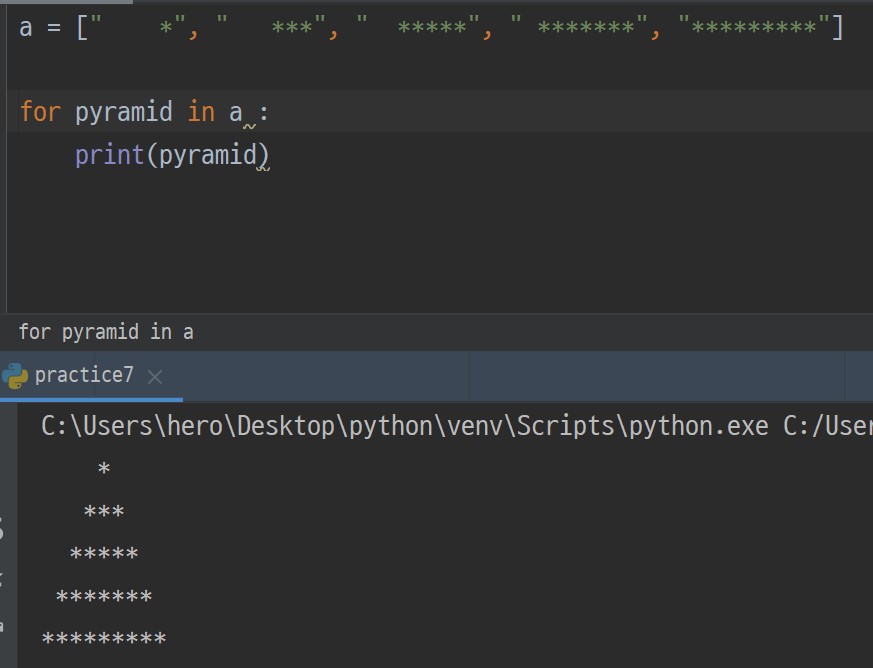The image size is (873, 668).
Task: Click the nine-asterisk output line in console
Action: (104, 639)
